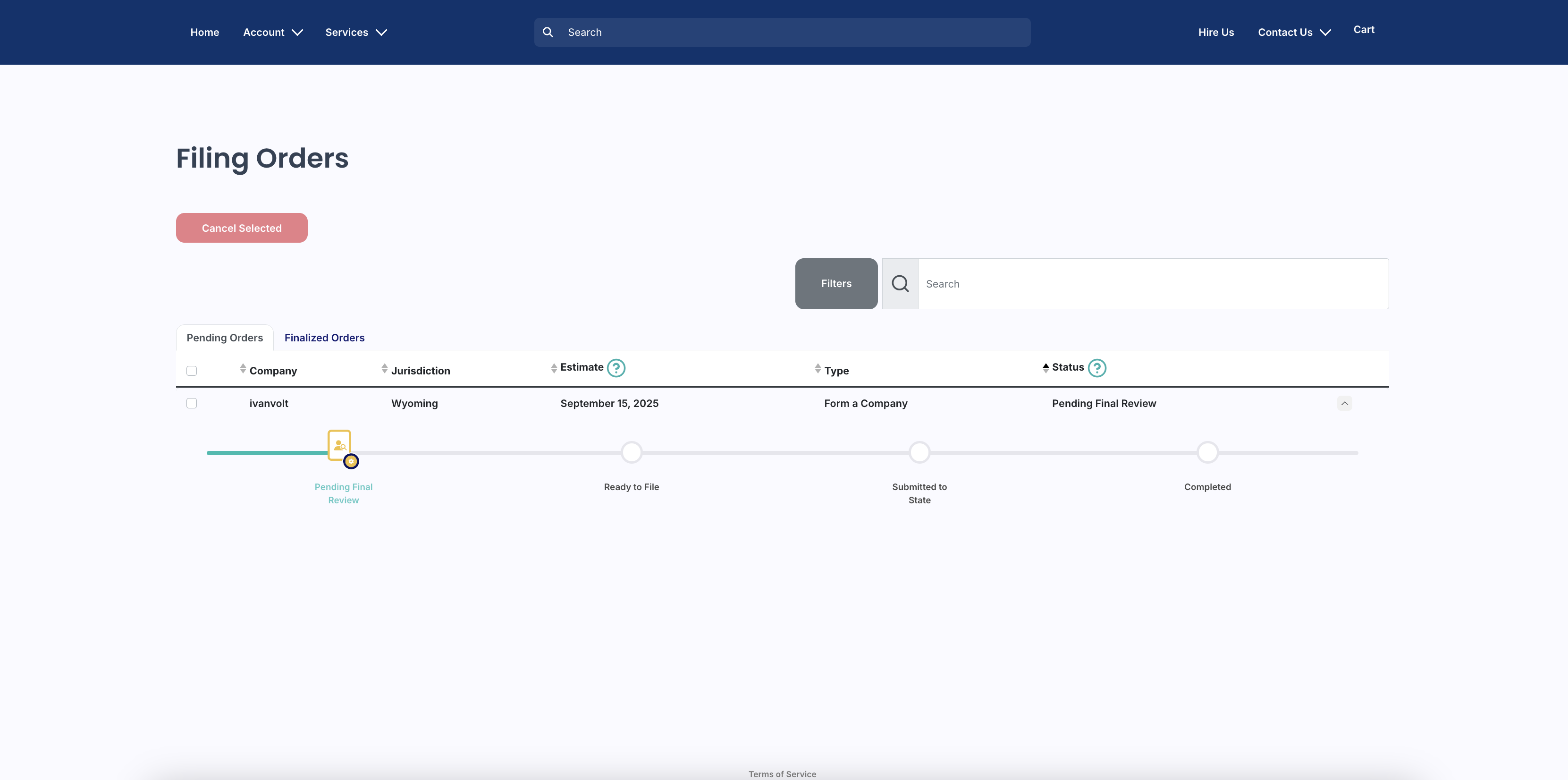
Task: Click the Ready to File progress step circle
Action: click(631, 452)
